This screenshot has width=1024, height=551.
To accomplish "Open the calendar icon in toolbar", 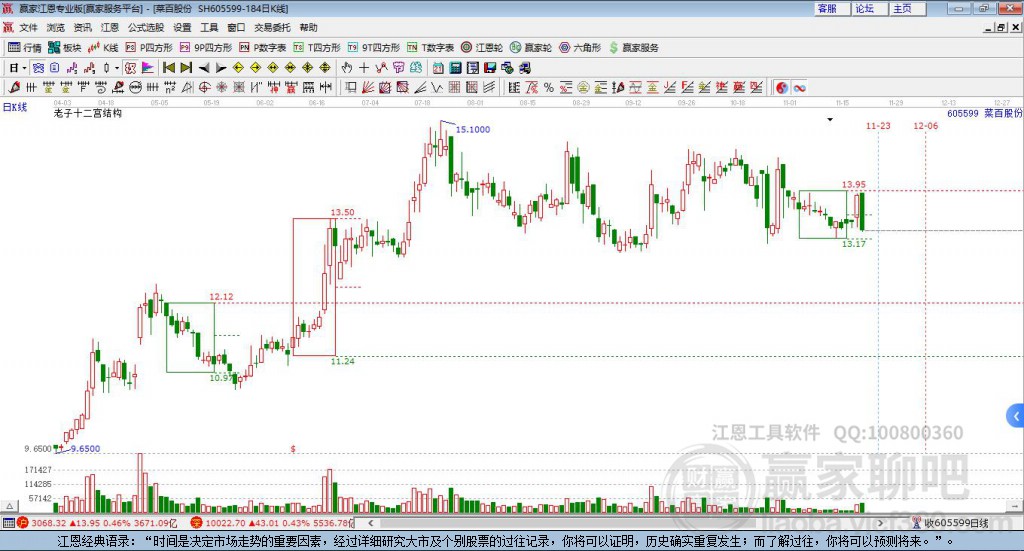I will coord(438,68).
